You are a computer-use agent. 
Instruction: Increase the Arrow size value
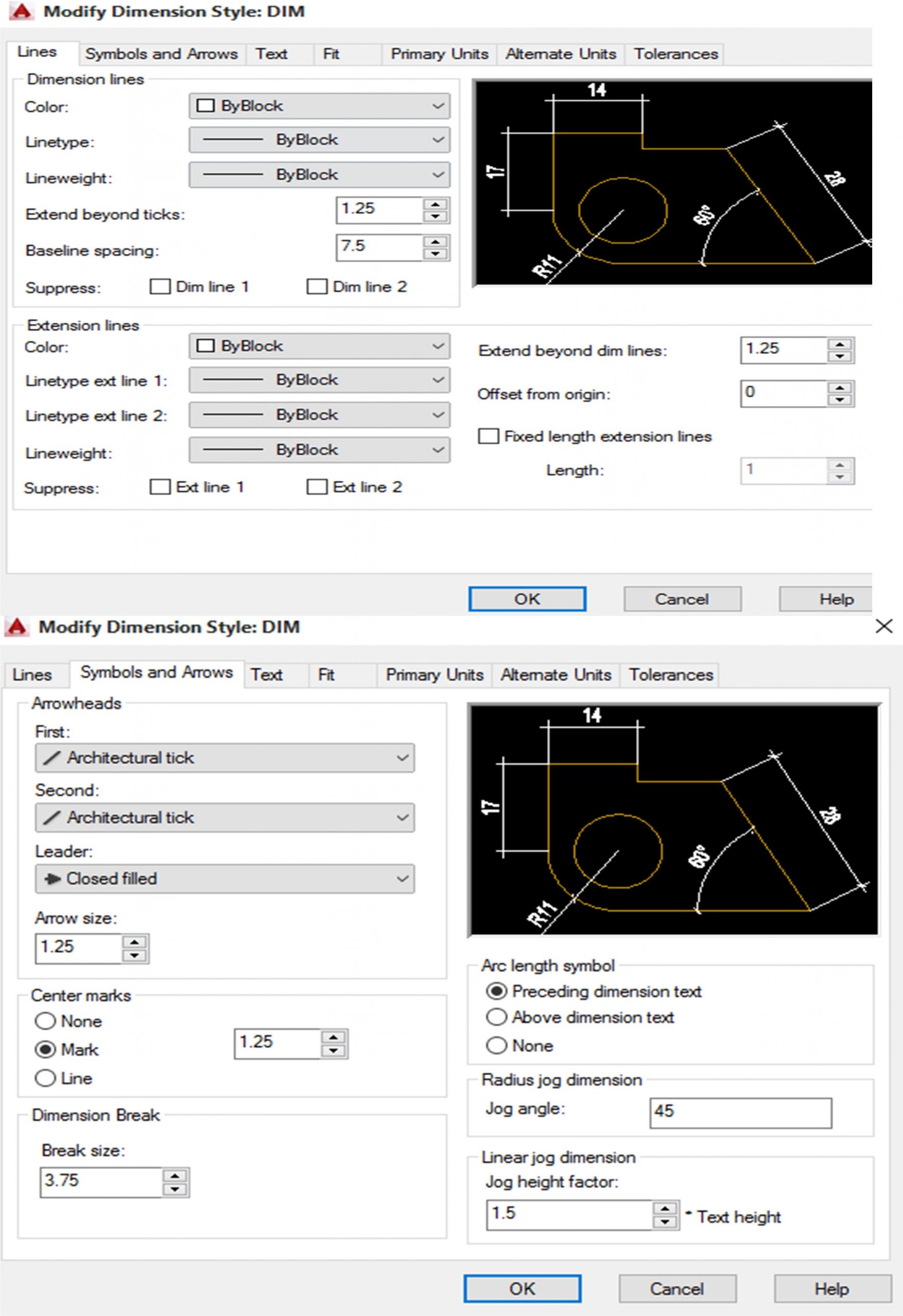[x=134, y=942]
